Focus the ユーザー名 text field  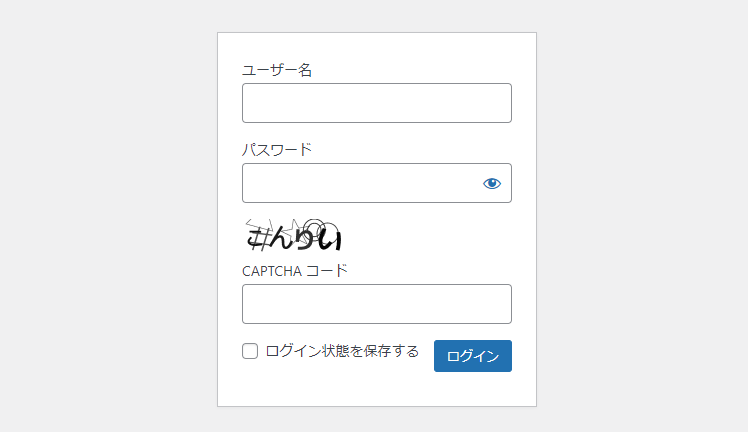coord(376,103)
